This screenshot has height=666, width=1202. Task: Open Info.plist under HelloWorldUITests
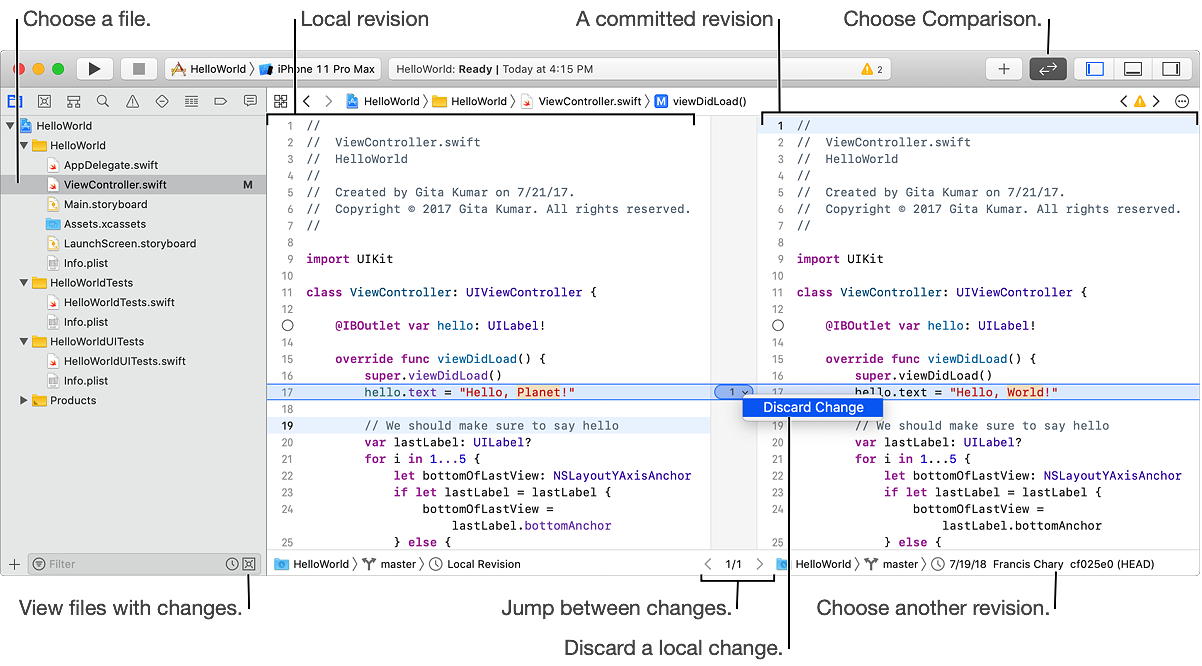(86, 381)
